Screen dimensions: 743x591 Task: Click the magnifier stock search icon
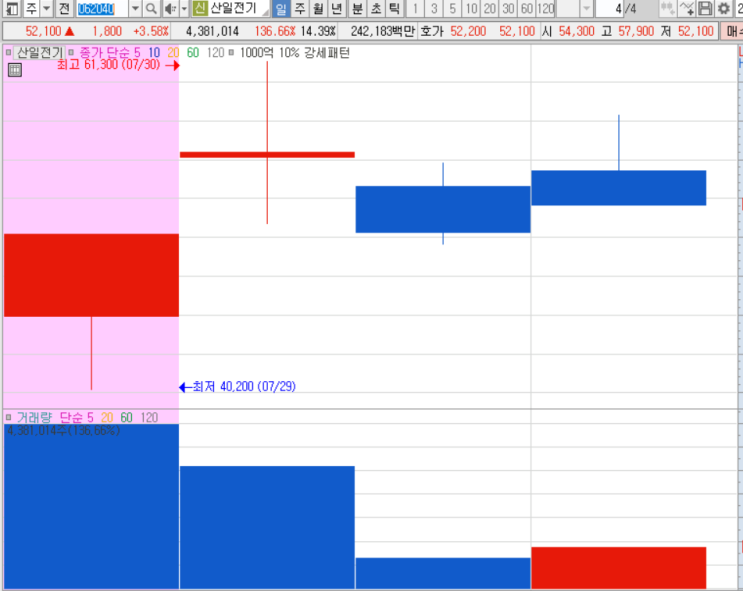(x=151, y=9)
